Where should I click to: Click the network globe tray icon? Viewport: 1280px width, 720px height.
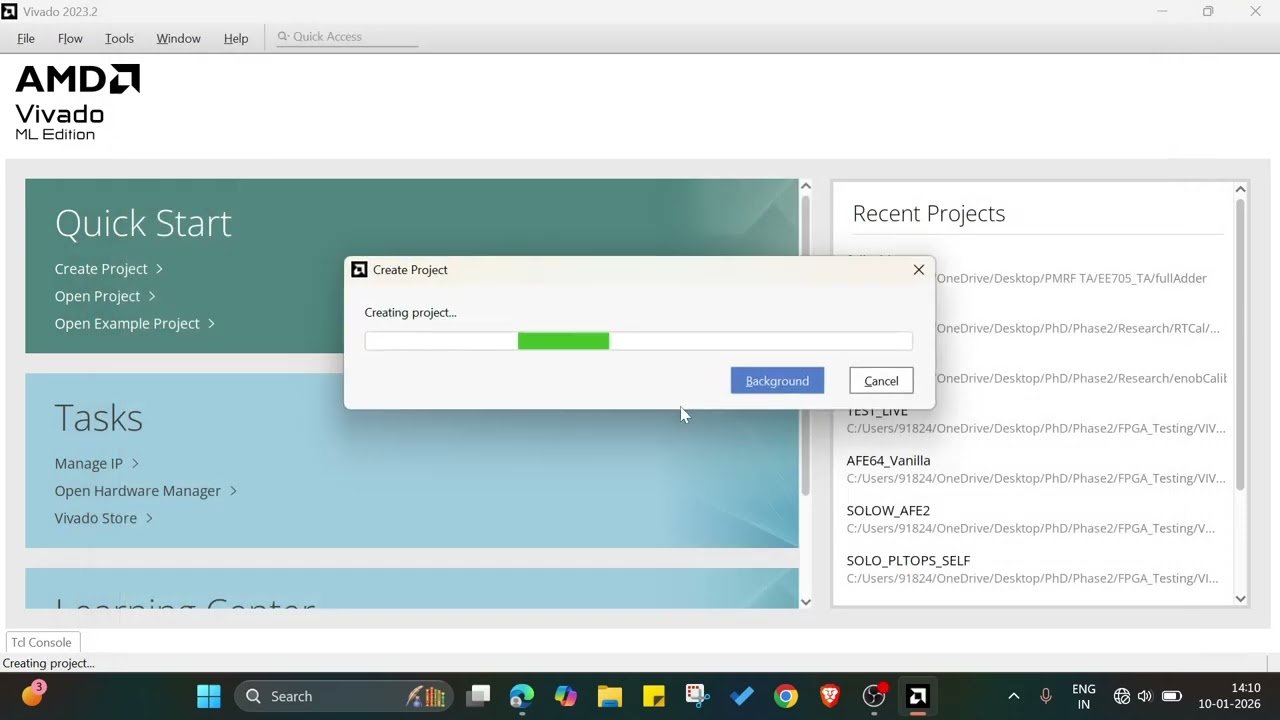pyautogui.click(x=1122, y=696)
